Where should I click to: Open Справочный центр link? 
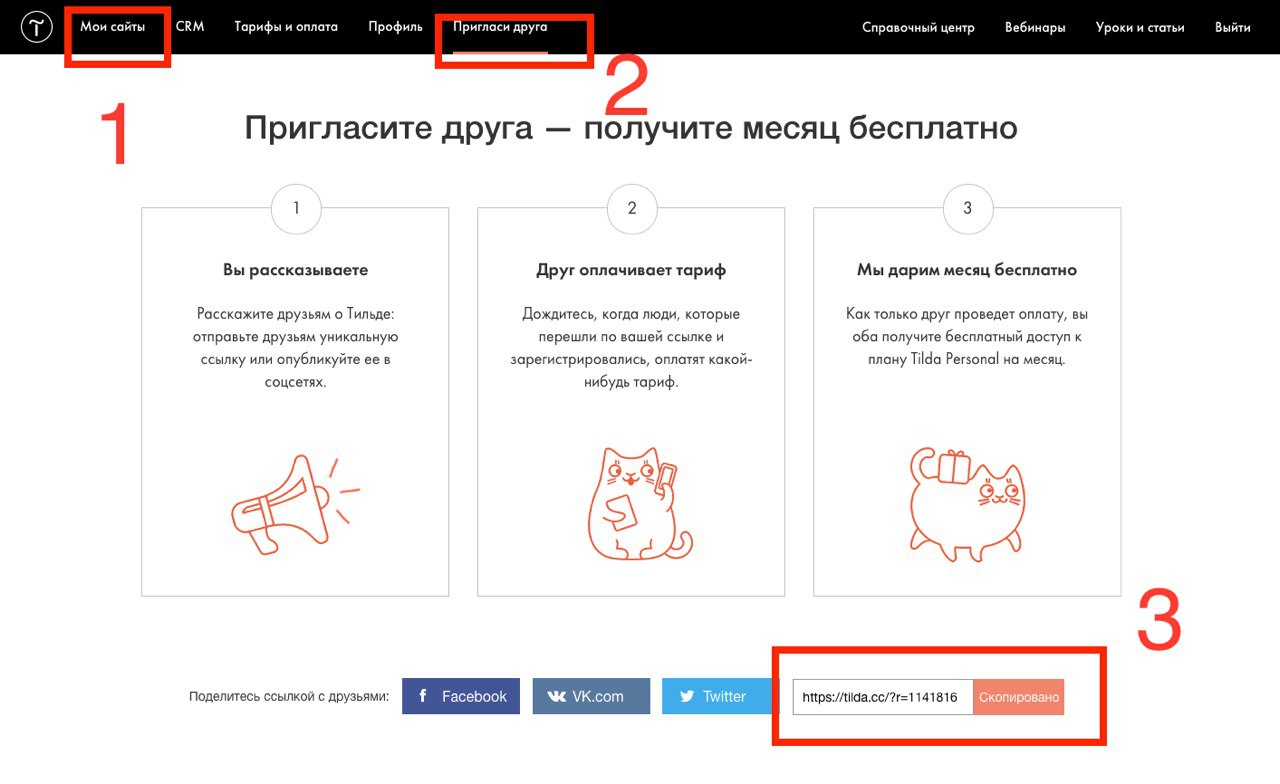click(x=918, y=27)
